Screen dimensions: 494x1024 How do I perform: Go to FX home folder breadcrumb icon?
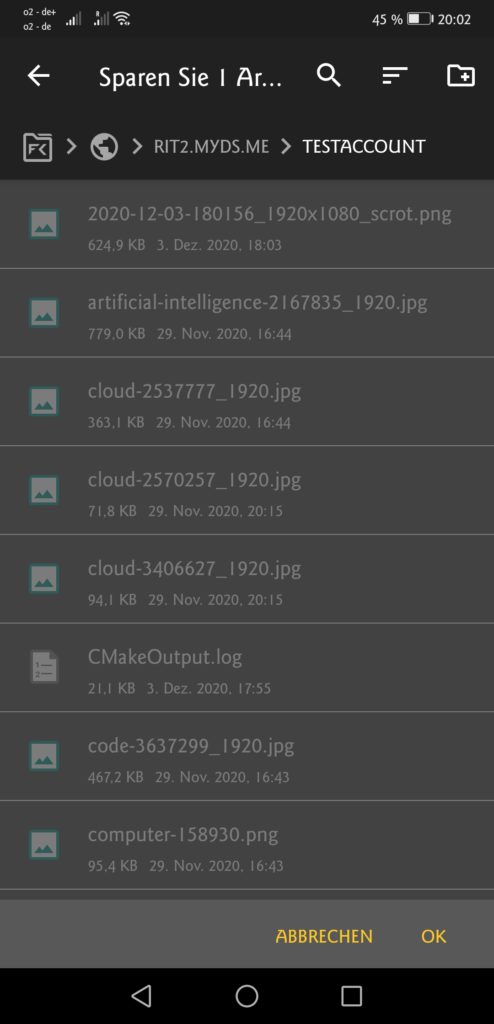click(x=38, y=147)
